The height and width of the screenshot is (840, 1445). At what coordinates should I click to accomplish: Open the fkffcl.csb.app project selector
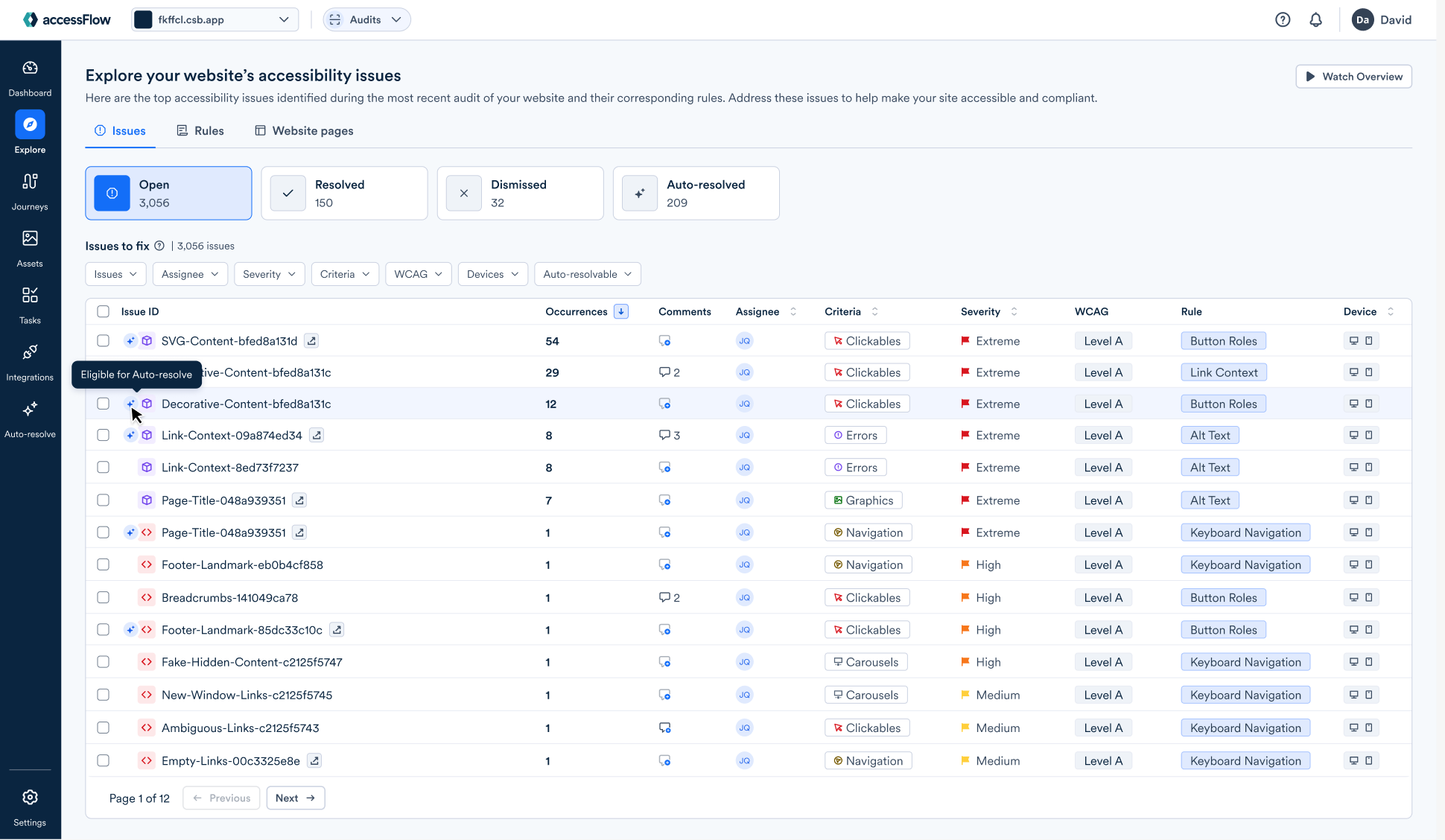214,19
